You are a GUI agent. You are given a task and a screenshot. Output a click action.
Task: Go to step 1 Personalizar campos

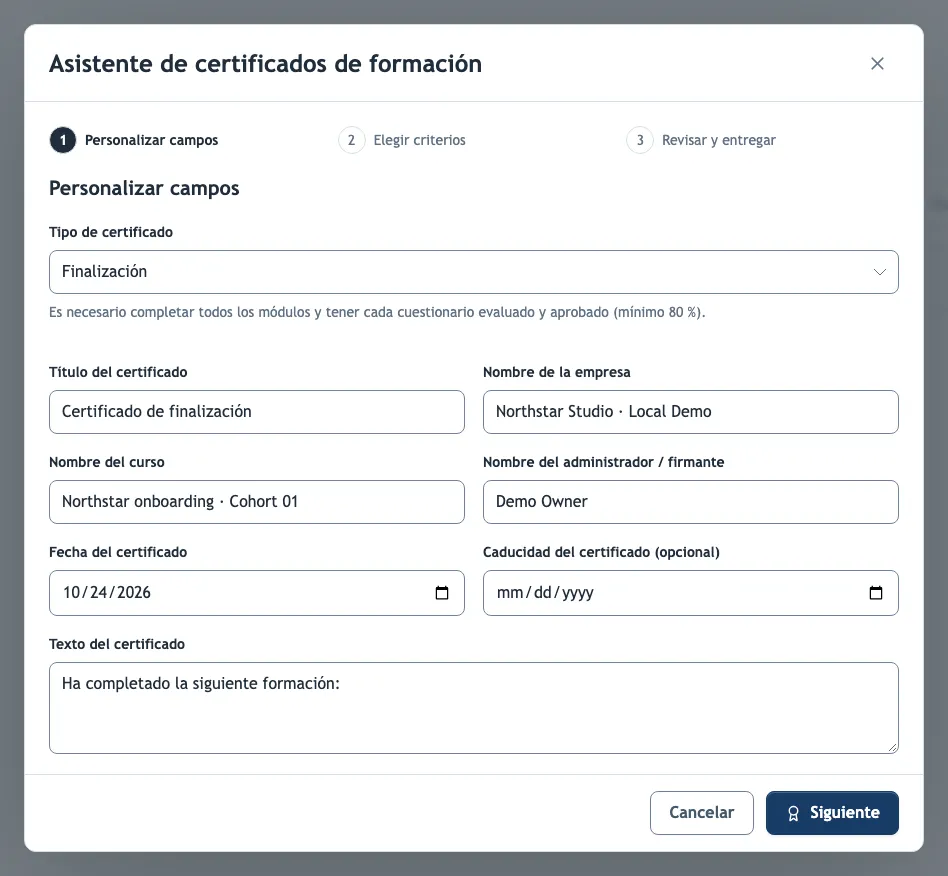pyautogui.click(x=134, y=140)
